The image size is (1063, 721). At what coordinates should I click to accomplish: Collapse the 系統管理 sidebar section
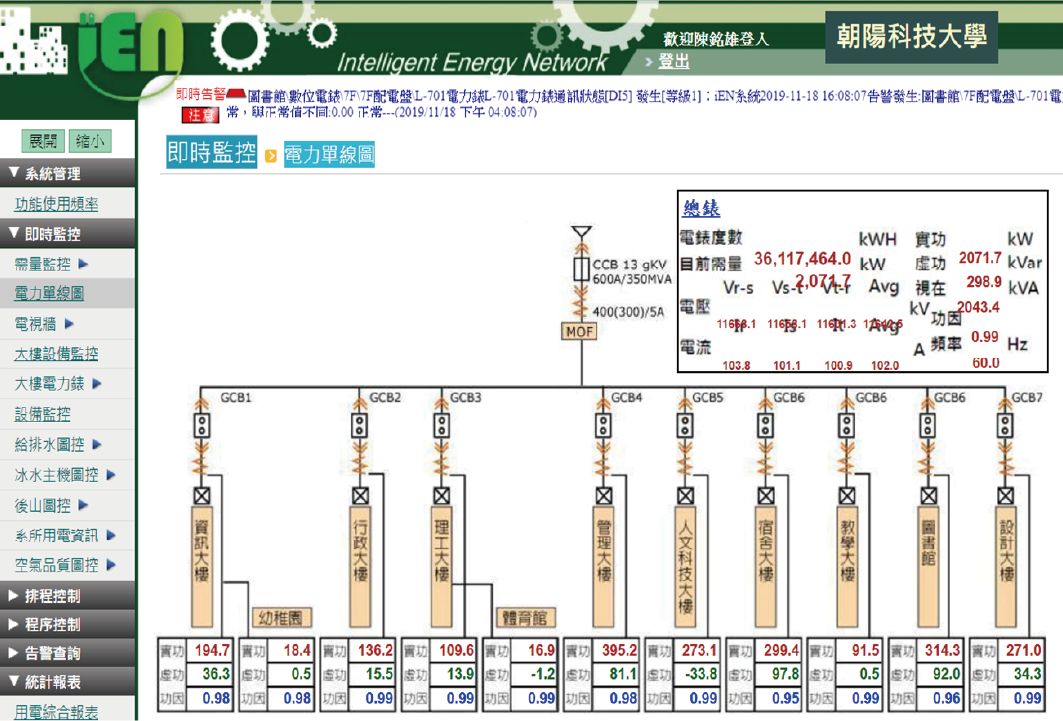coord(67,173)
